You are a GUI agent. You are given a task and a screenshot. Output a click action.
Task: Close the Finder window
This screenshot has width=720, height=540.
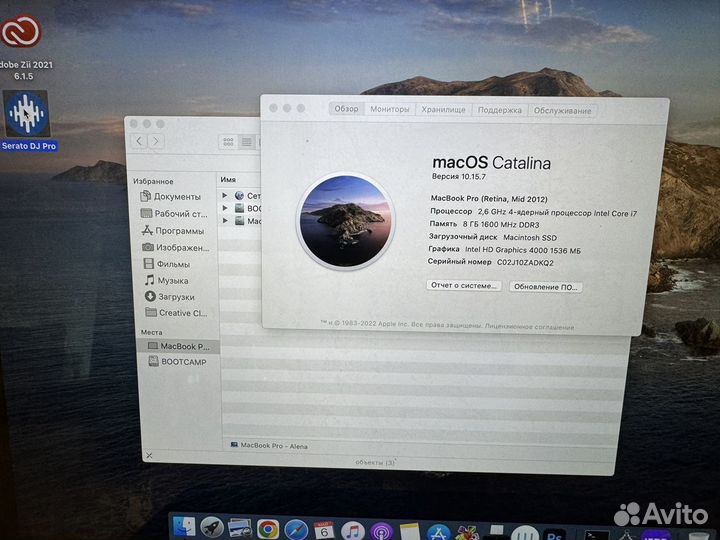click(134, 124)
